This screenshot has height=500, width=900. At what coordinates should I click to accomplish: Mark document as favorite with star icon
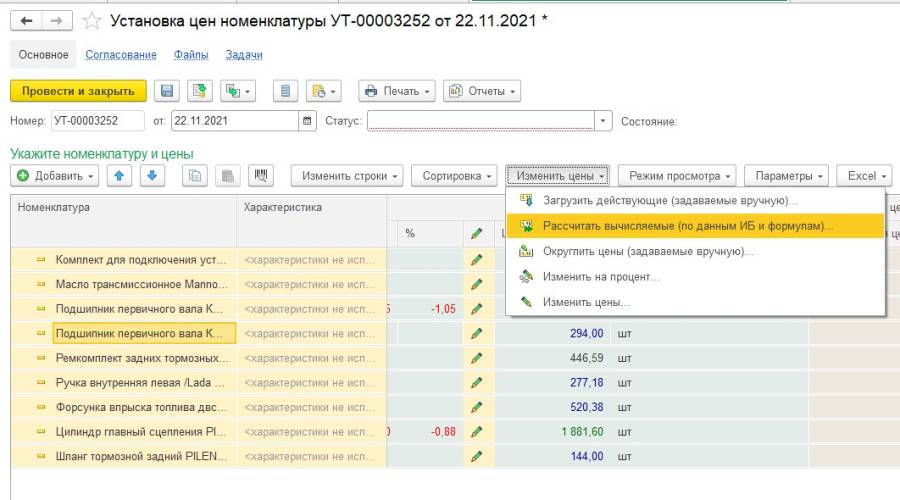(92, 21)
